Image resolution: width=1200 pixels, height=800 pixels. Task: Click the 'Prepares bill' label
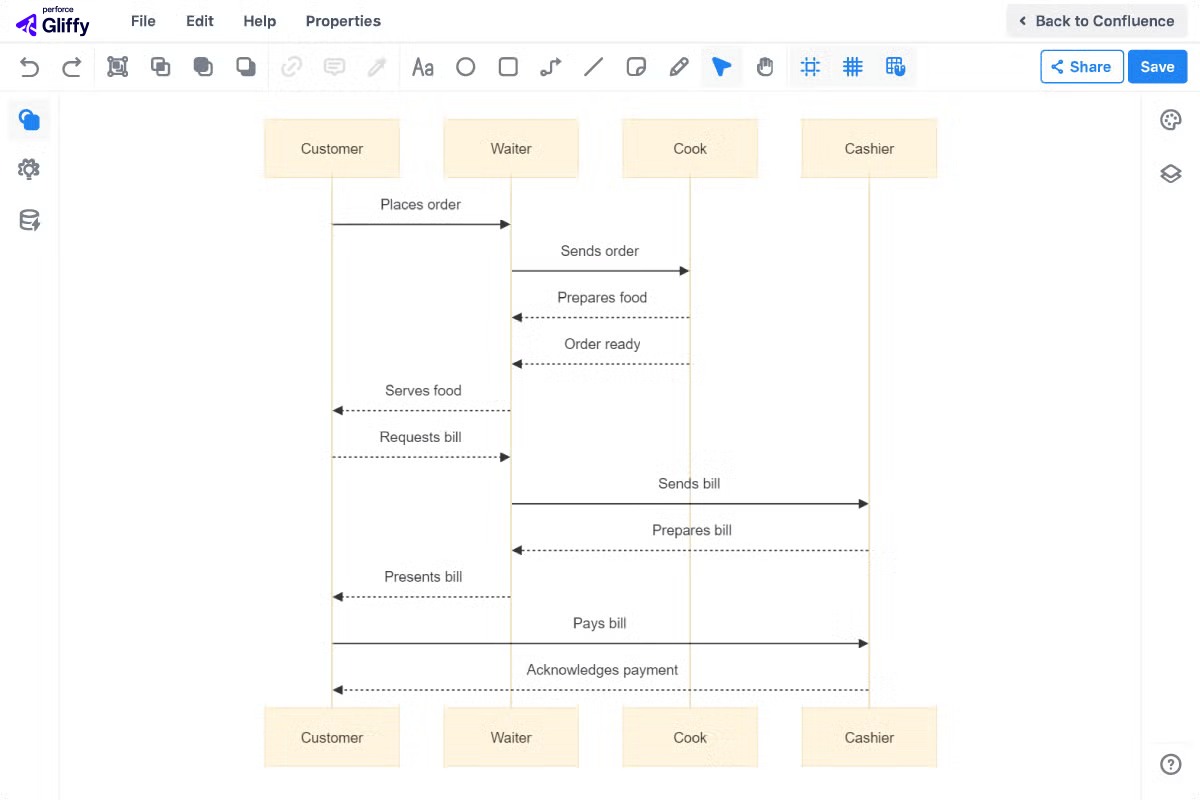click(x=692, y=530)
